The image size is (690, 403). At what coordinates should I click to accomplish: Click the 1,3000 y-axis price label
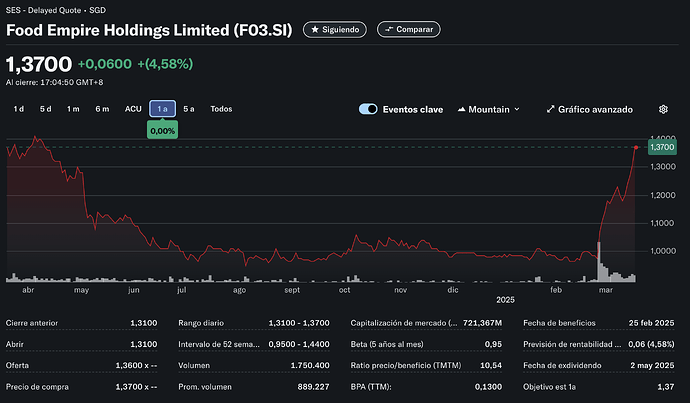click(663, 167)
